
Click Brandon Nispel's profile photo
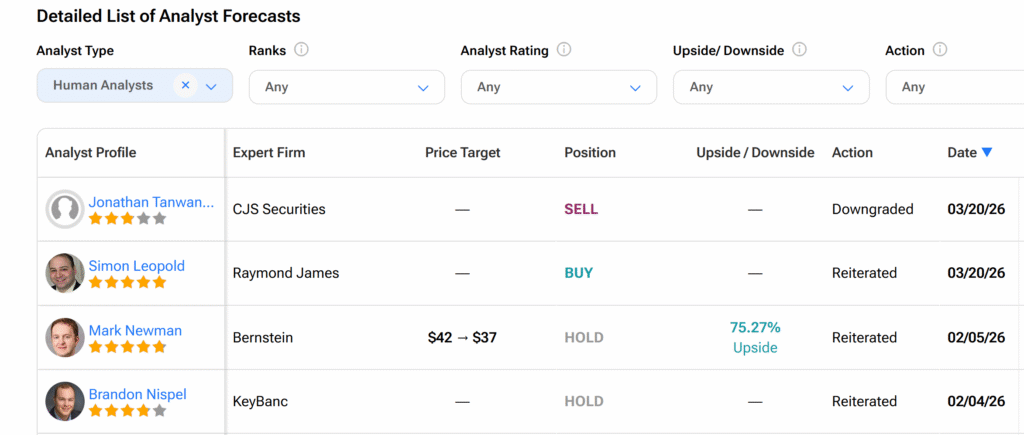click(x=65, y=401)
